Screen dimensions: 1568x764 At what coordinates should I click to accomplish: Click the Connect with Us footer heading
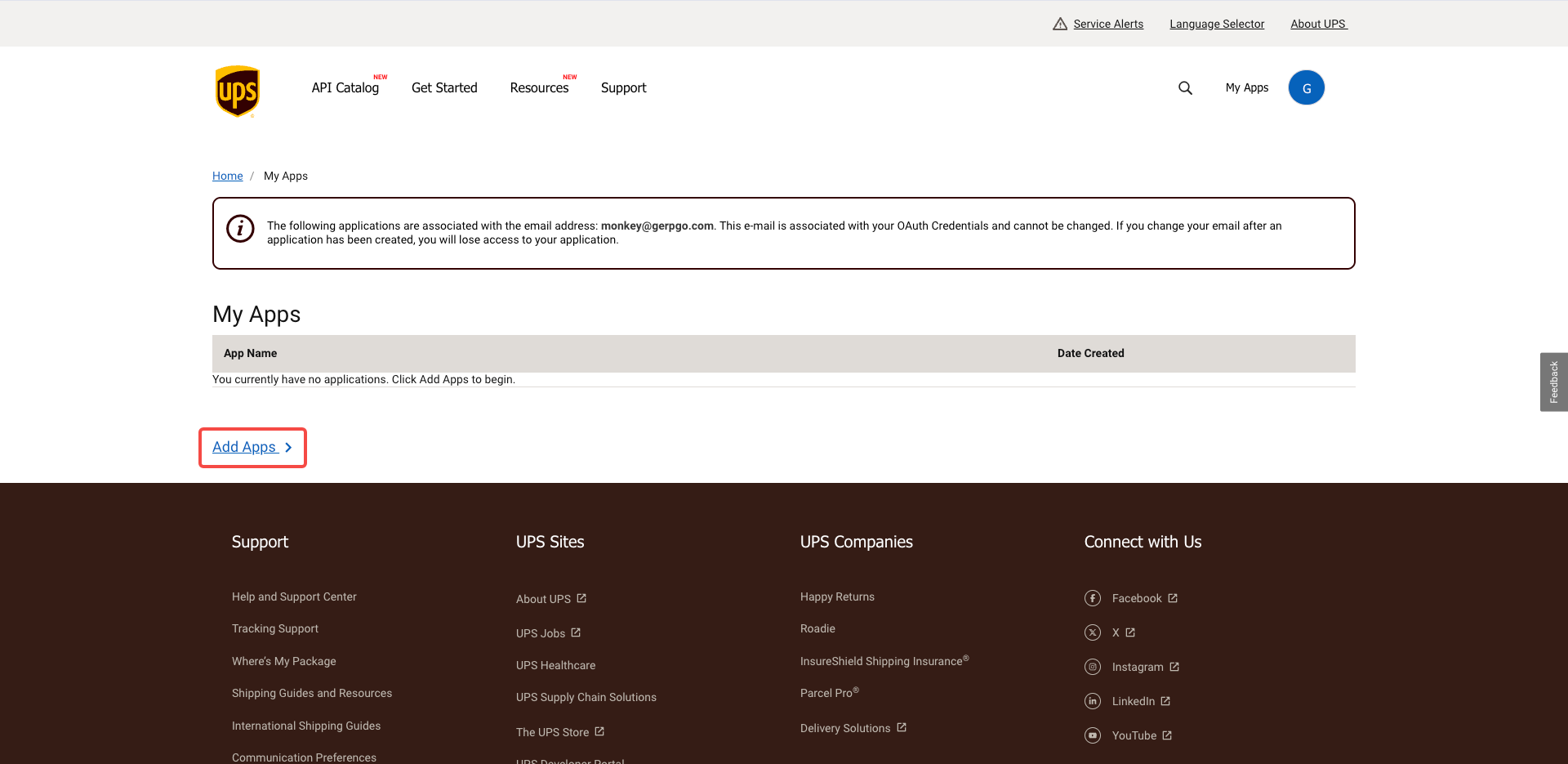(1143, 542)
